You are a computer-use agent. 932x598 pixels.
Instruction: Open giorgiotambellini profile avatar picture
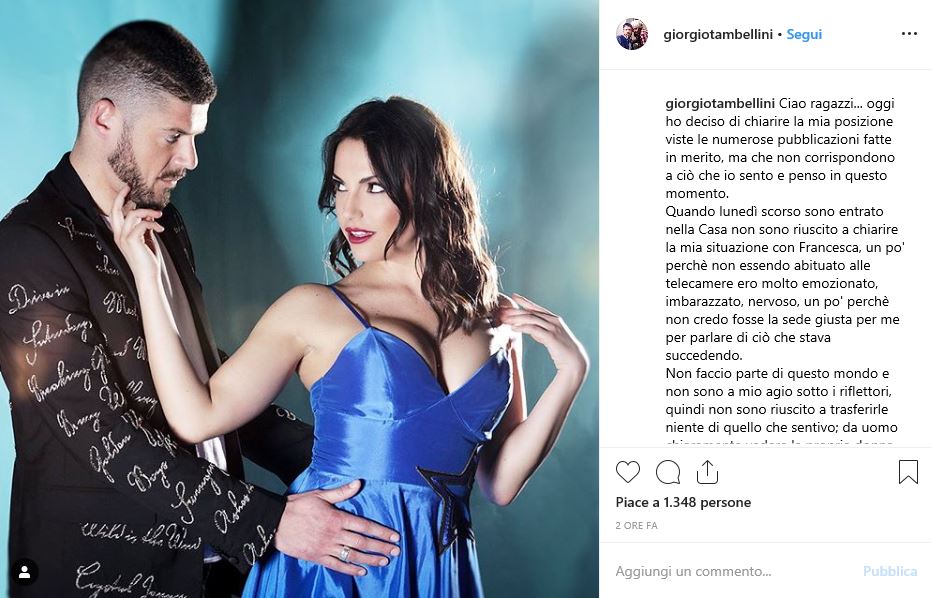(x=632, y=34)
